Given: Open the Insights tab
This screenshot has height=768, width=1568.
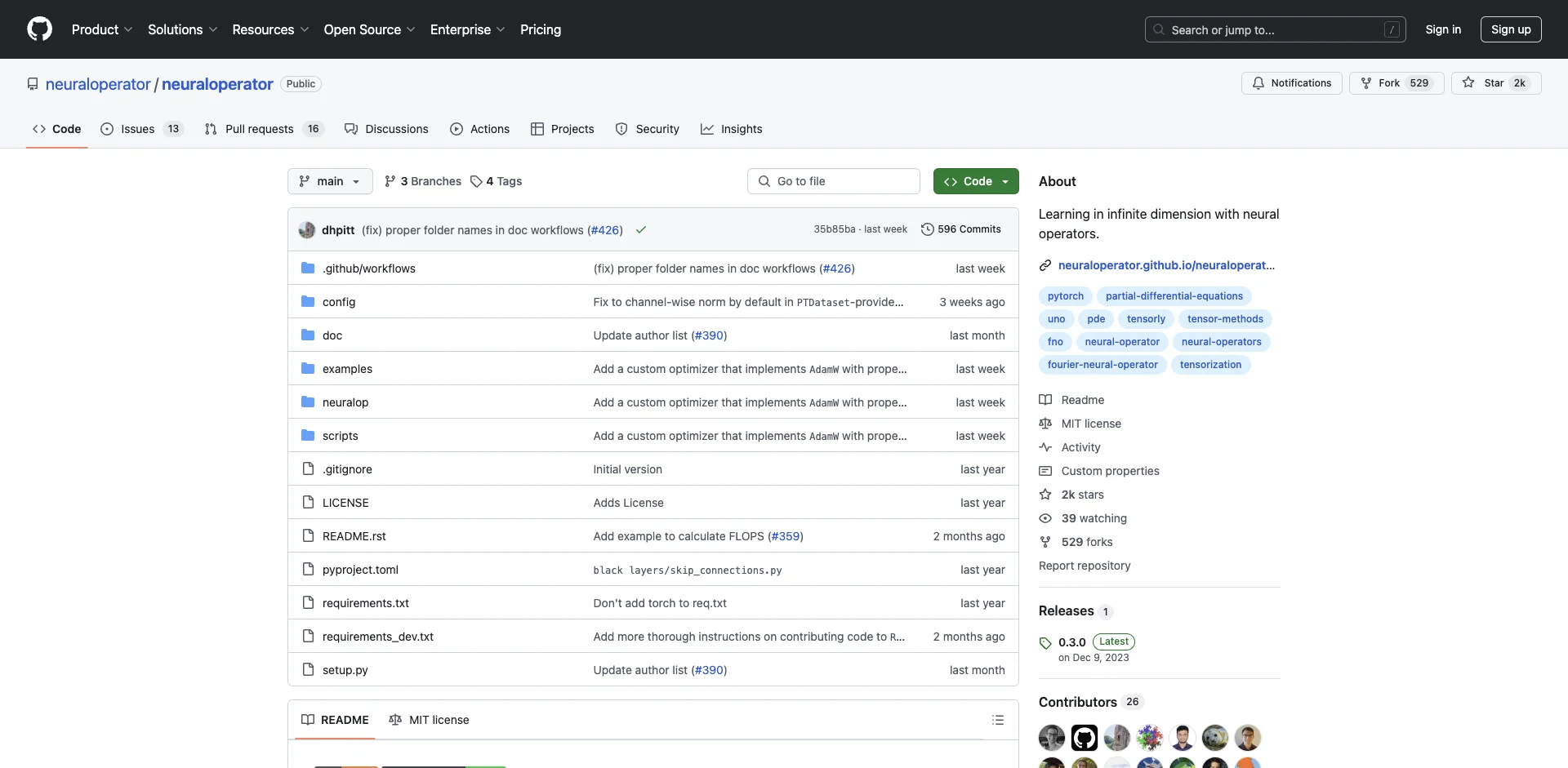Looking at the screenshot, I should coord(732,129).
